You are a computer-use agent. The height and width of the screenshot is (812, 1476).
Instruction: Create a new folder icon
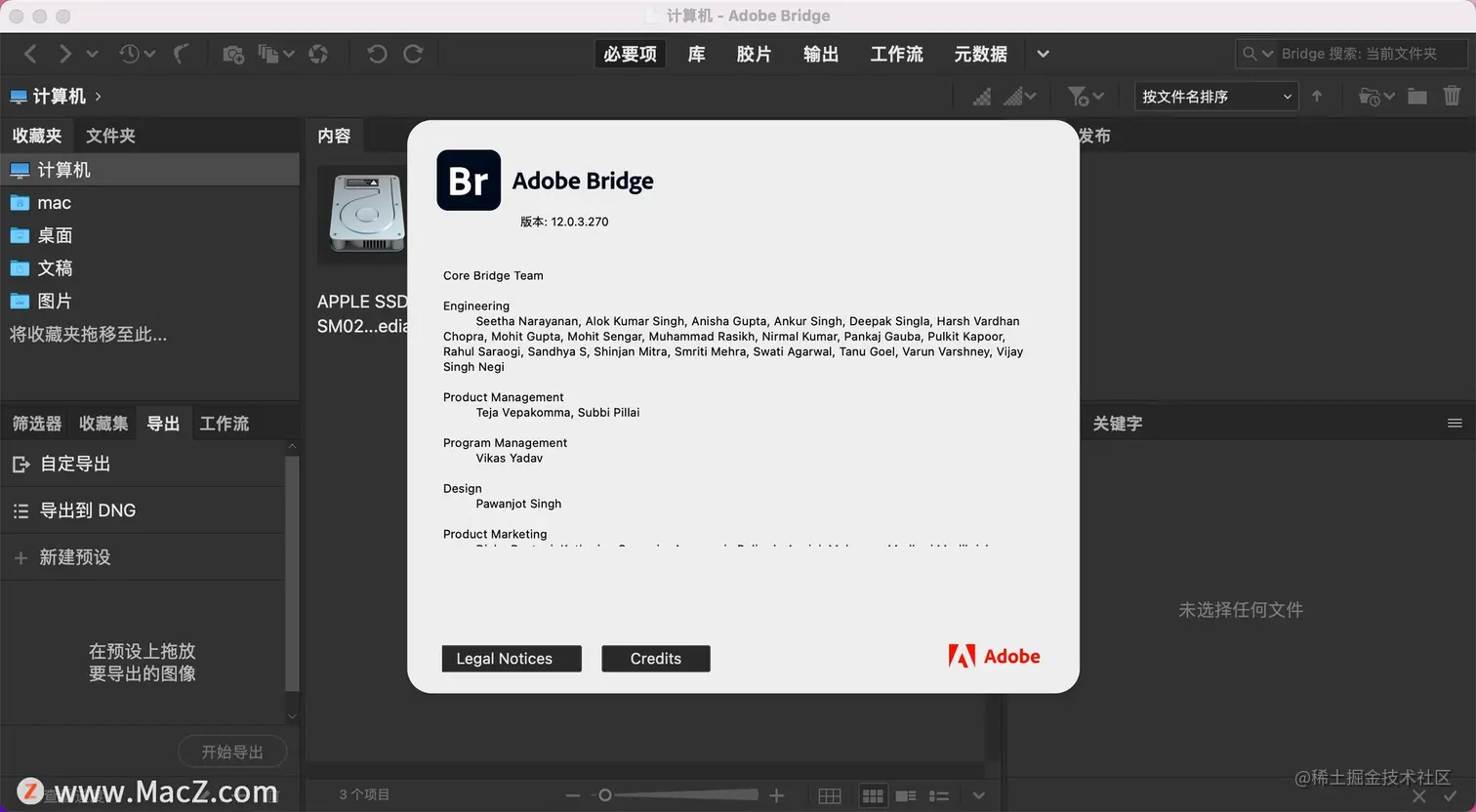tap(1417, 96)
